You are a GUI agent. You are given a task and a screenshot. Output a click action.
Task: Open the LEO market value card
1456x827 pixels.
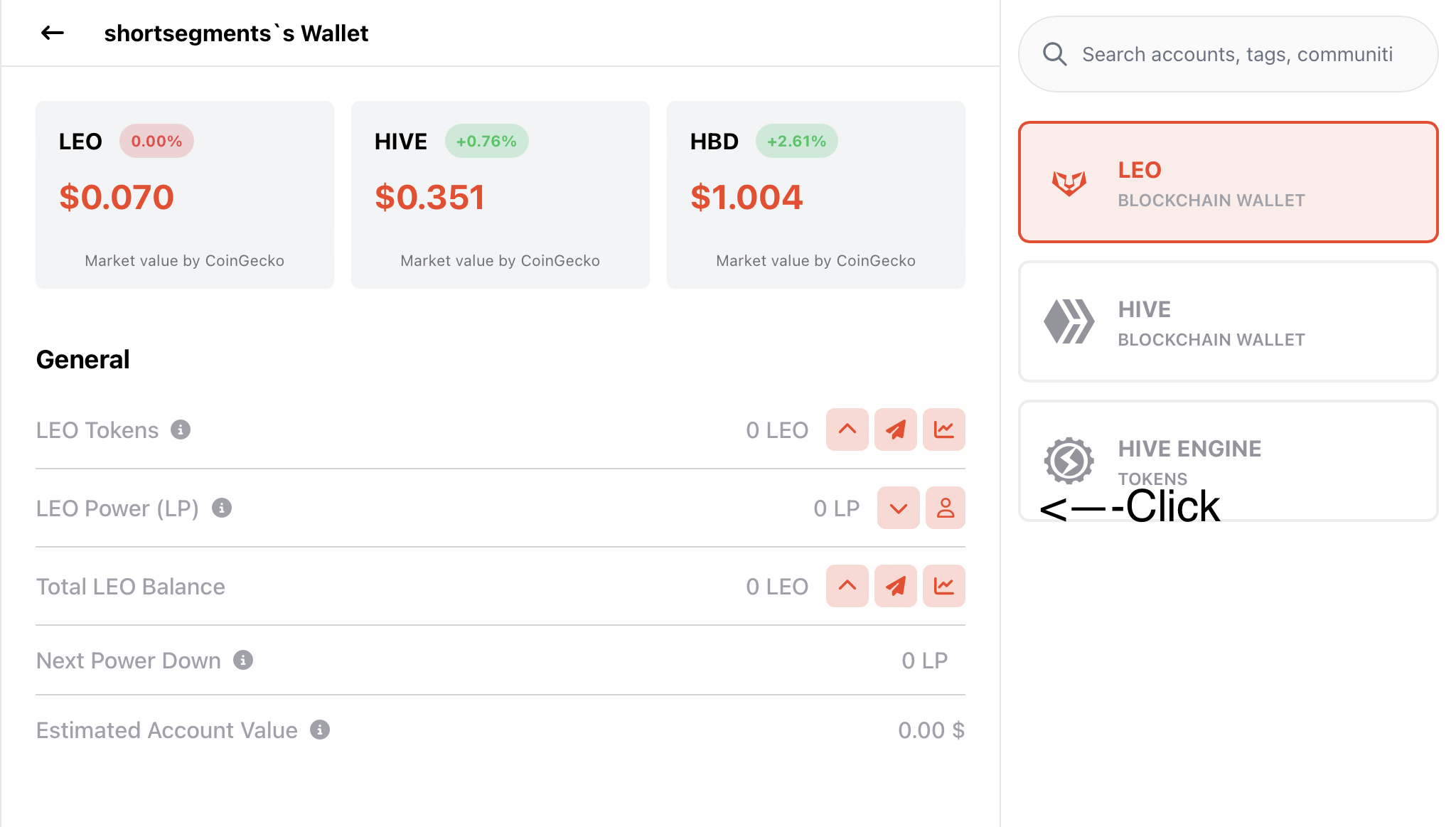pyautogui.click(x=185, y=195)
